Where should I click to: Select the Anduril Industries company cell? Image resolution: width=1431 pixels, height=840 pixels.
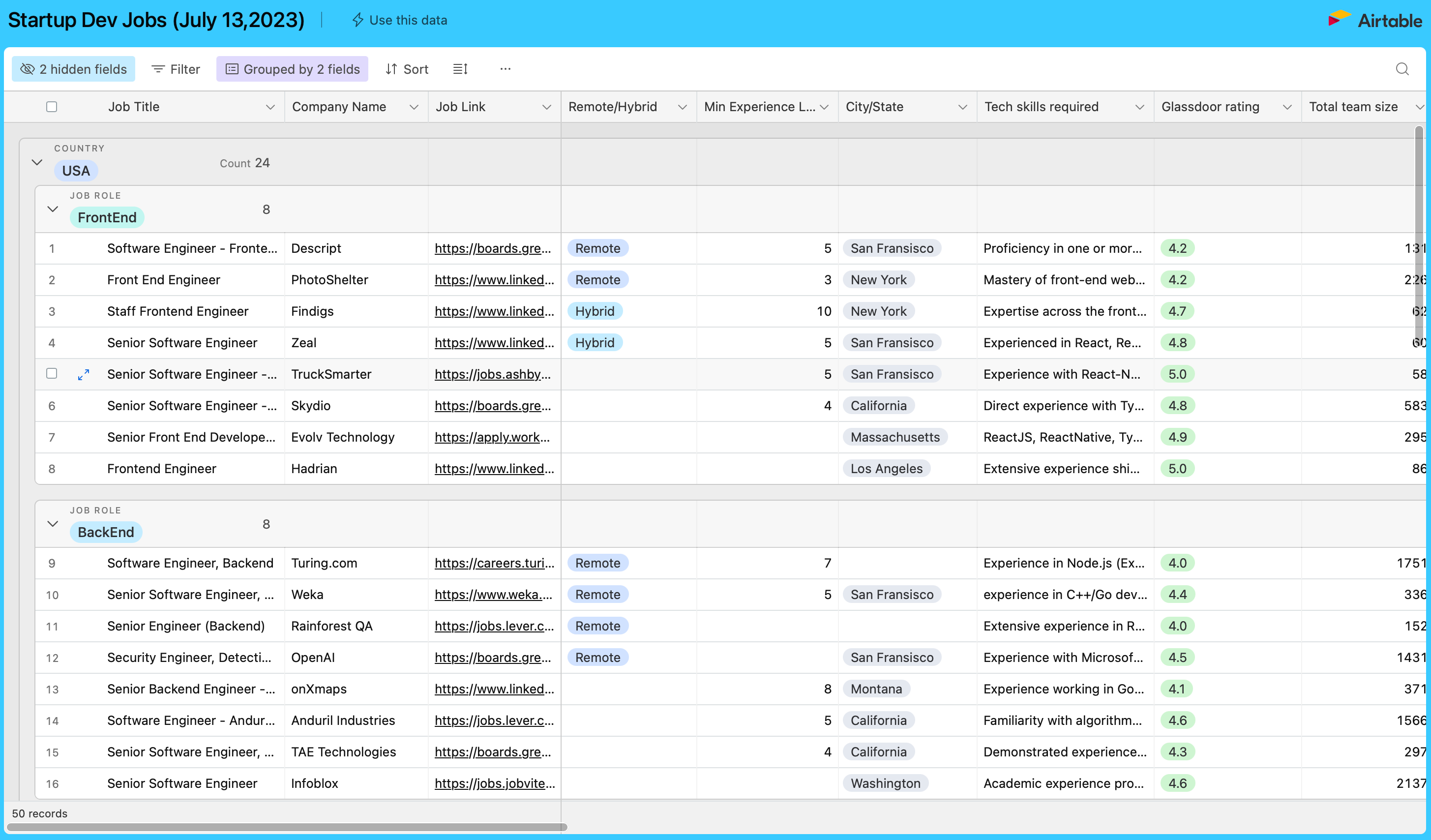(x=356, y=720)
